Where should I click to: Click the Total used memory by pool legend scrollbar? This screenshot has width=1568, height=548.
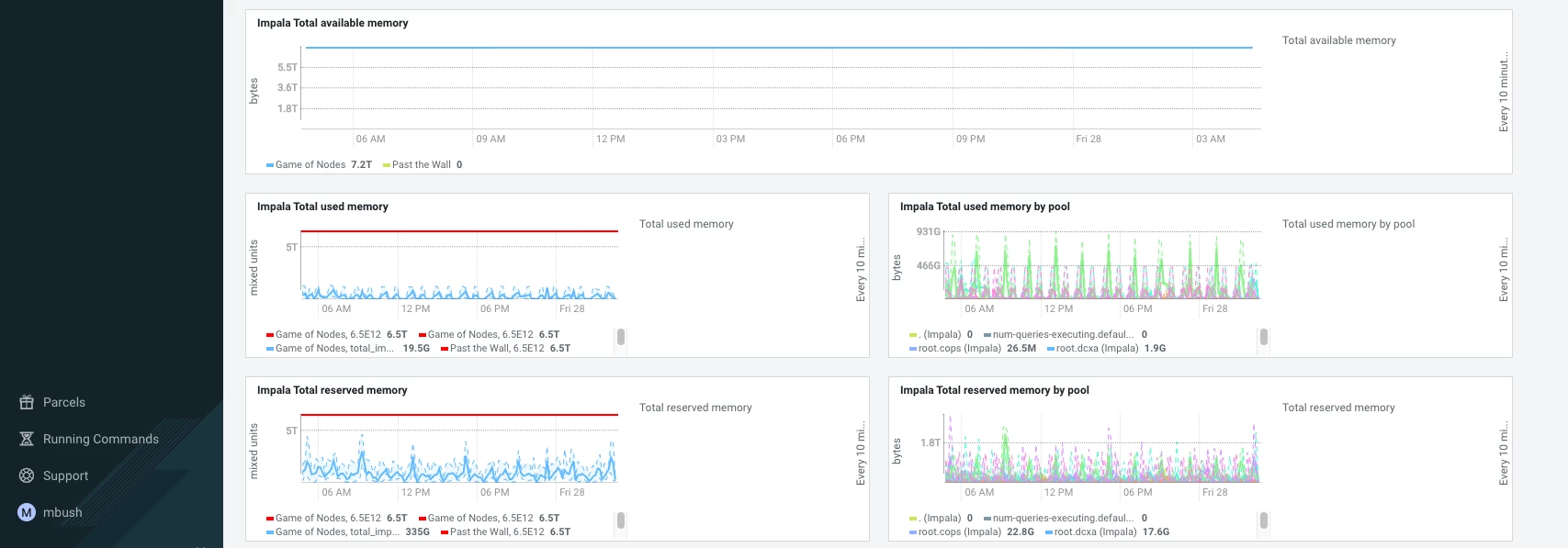(x=1264, y=337)
